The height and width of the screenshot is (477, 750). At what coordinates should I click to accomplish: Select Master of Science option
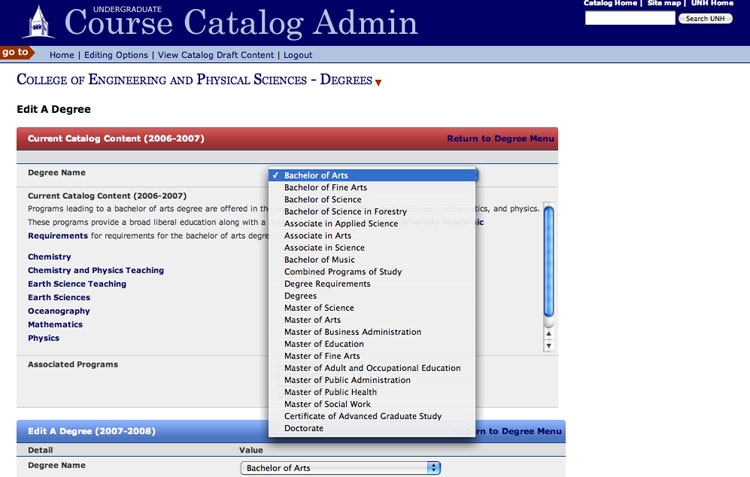(x=373, y=308)
